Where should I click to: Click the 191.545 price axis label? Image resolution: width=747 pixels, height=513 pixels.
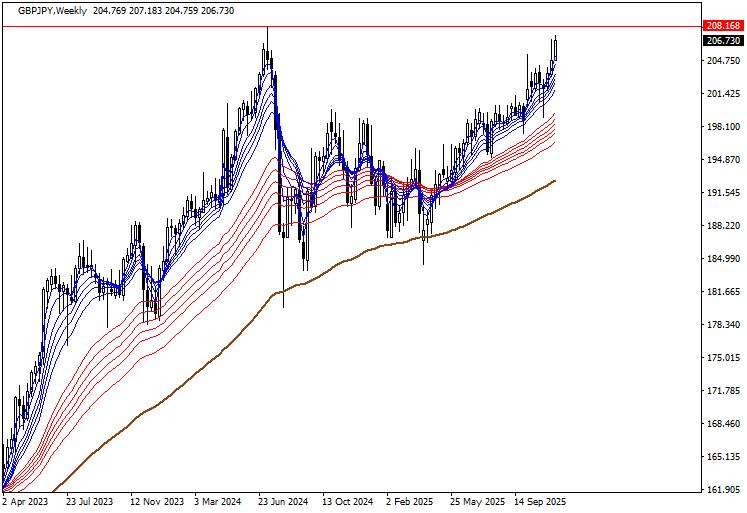(x=722, y=193)
